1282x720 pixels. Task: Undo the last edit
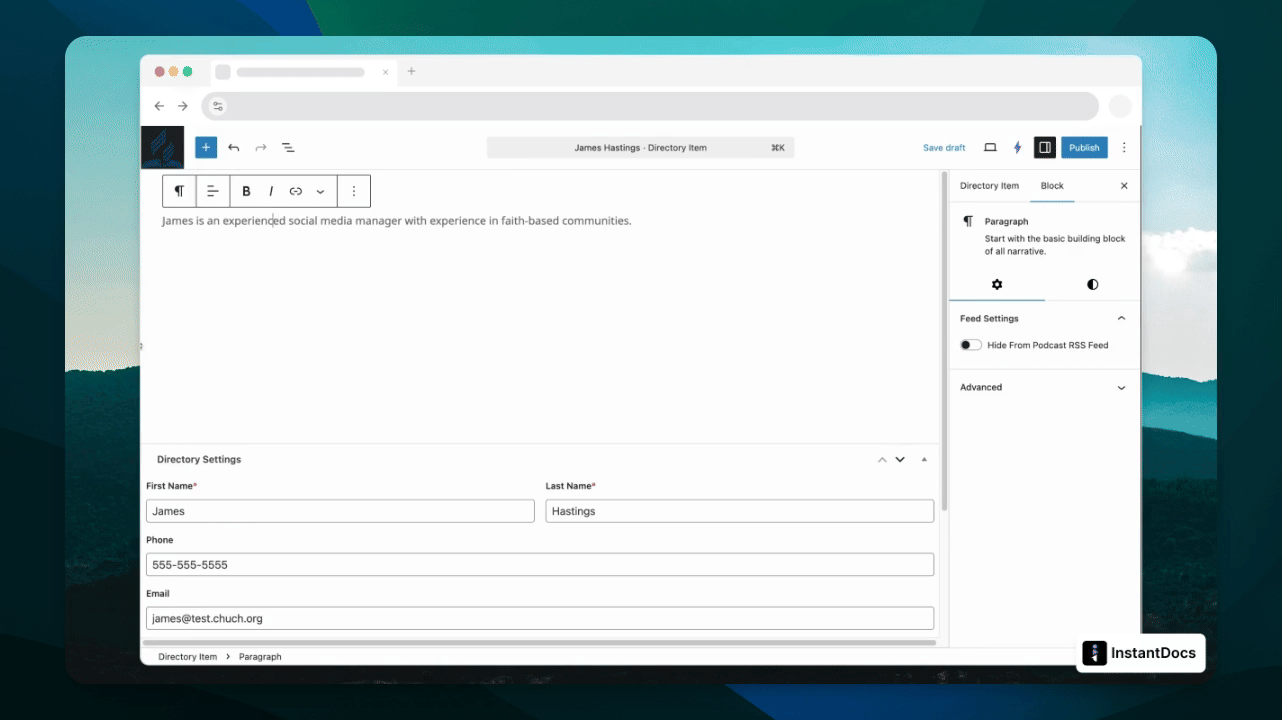(x=234, y=147)
